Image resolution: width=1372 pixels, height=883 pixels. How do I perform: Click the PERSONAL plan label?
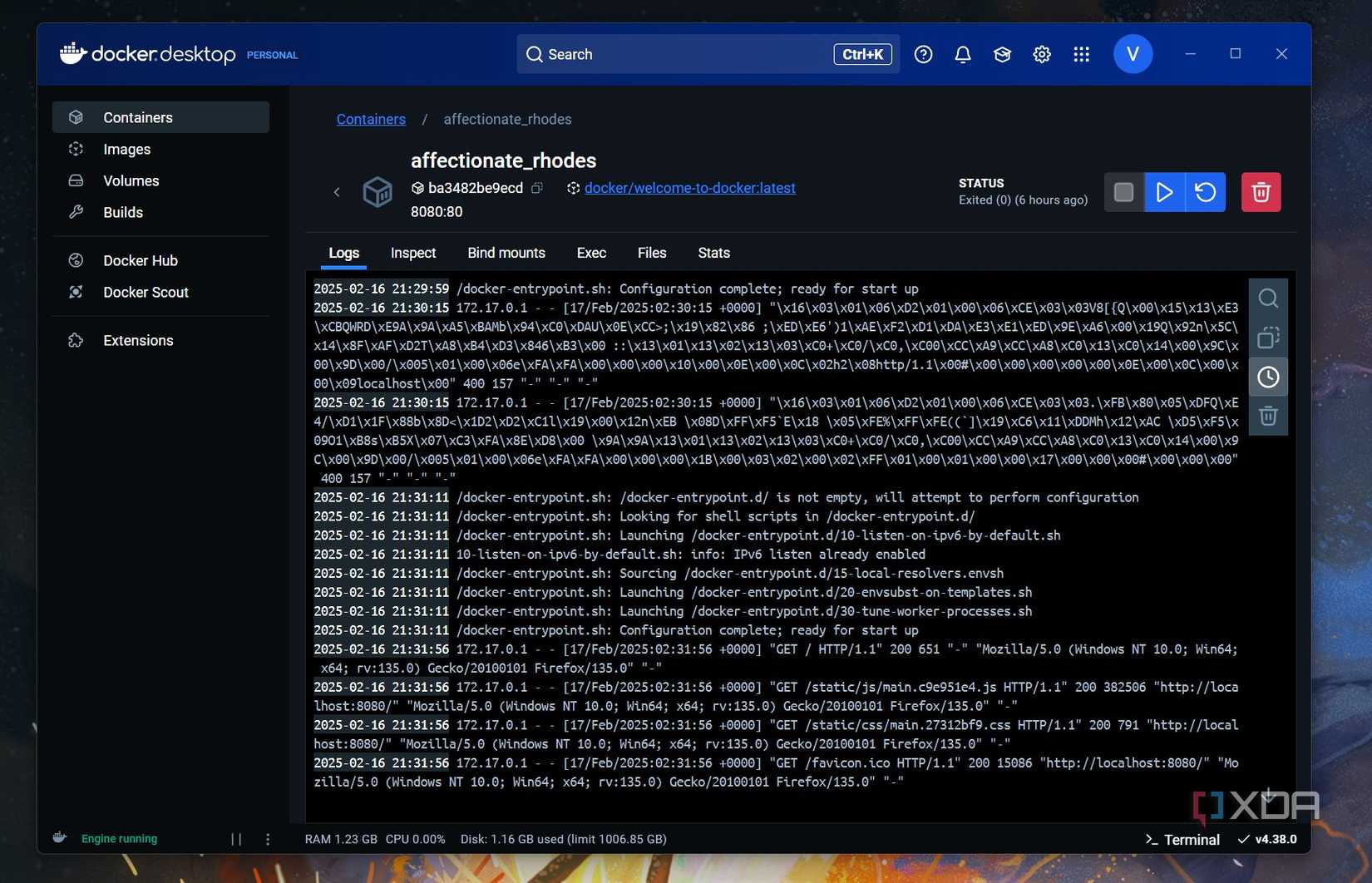click(272, 55)
